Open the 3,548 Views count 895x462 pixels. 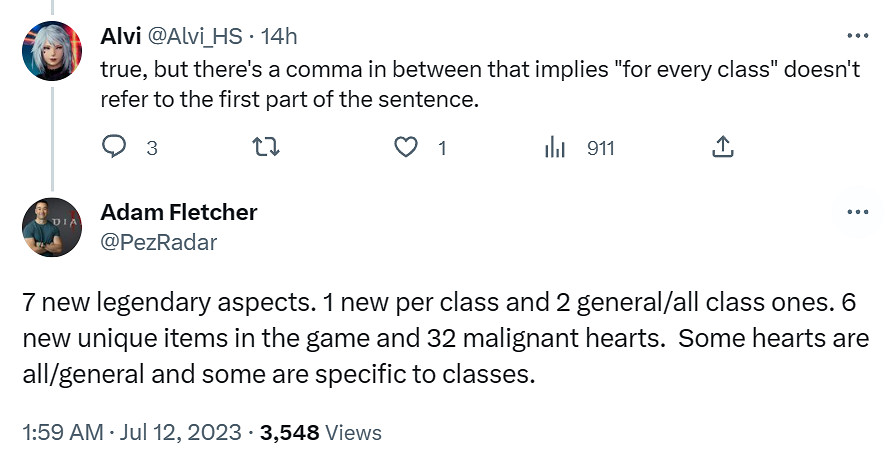320,433
